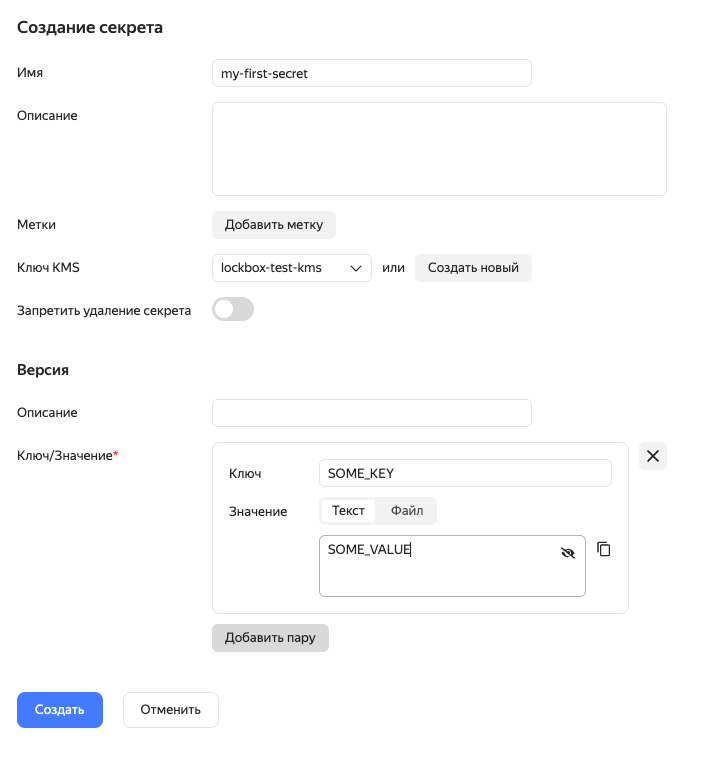Select the Текст value type tab

point(348,511)
